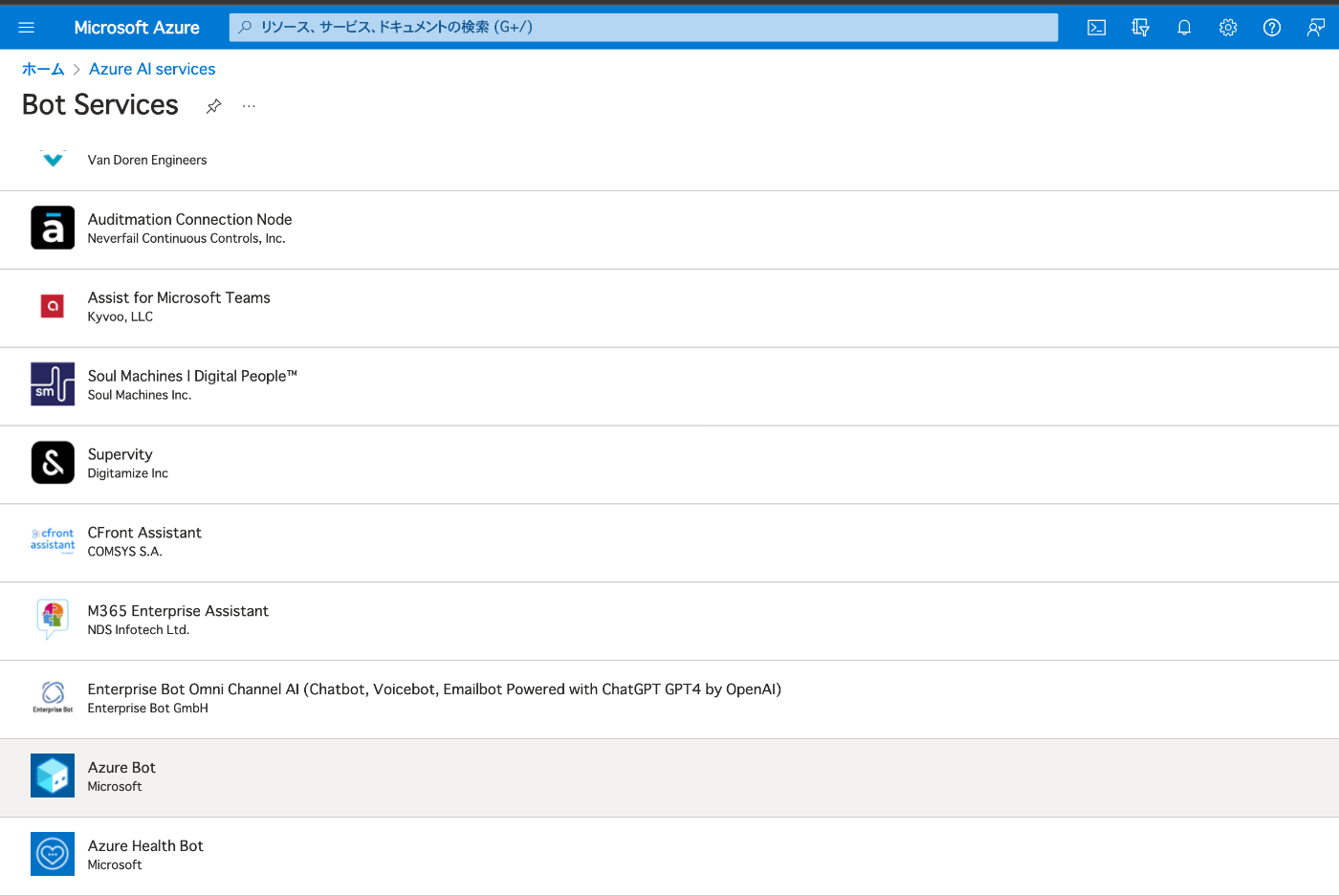Screen dimensions: 1339x896
Task: Focus the resource search box
Action: click(x=644, y=28)
